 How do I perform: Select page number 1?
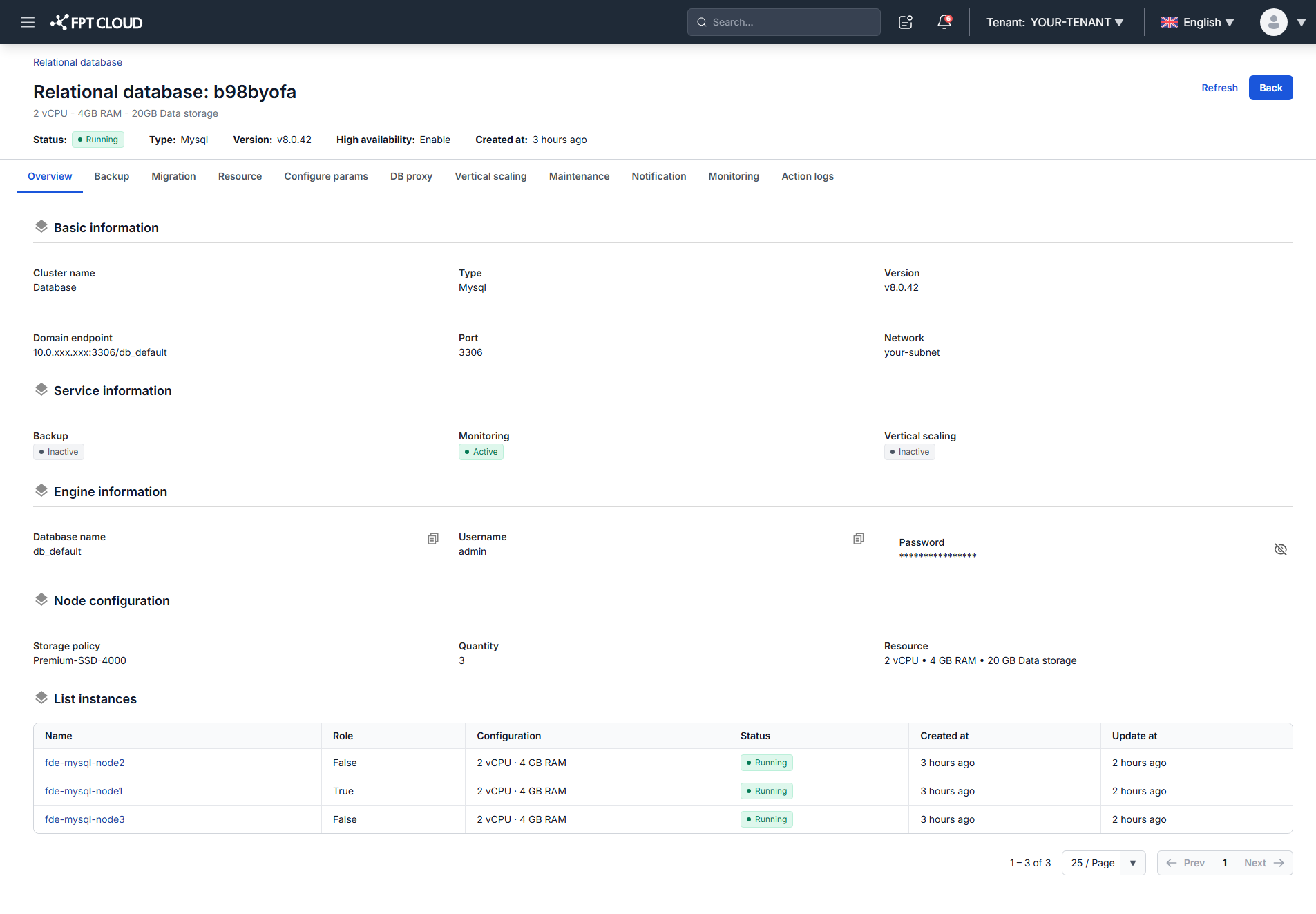click(1225, 863)
